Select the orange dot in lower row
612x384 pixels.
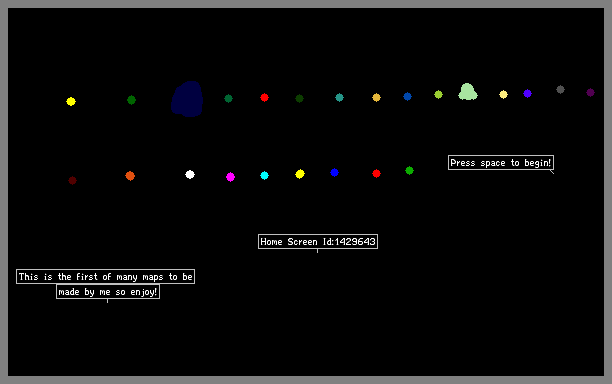coord(130,176)
